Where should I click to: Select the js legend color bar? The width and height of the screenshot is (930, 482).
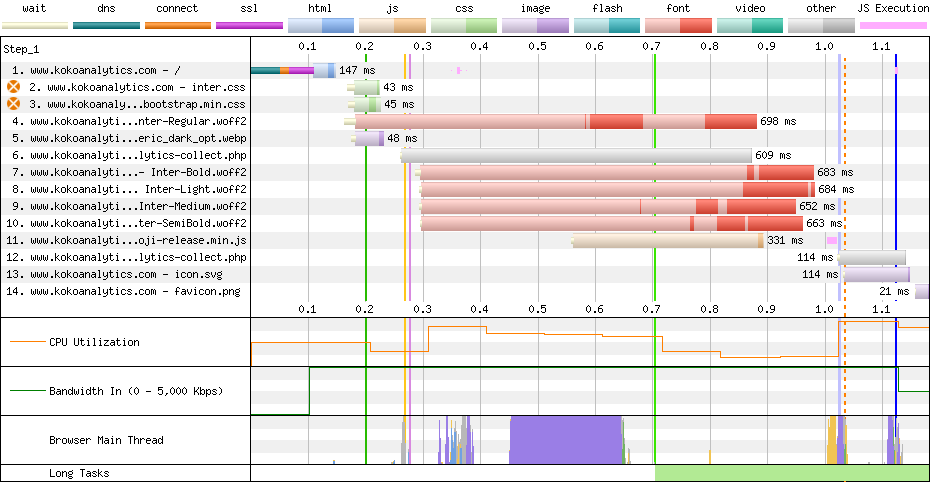(392, 25)
